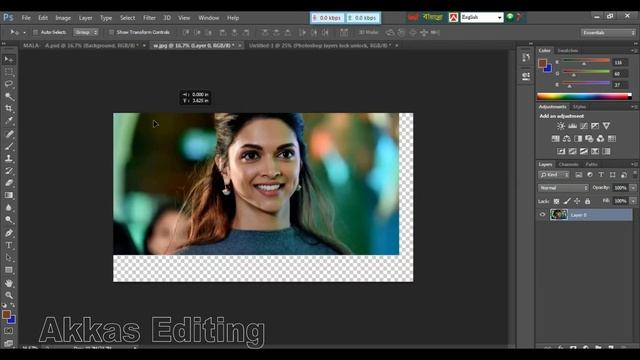Select the Brush tool
Image resolution: width=640 pixels, height=360 pixels.
coord(9,146)
